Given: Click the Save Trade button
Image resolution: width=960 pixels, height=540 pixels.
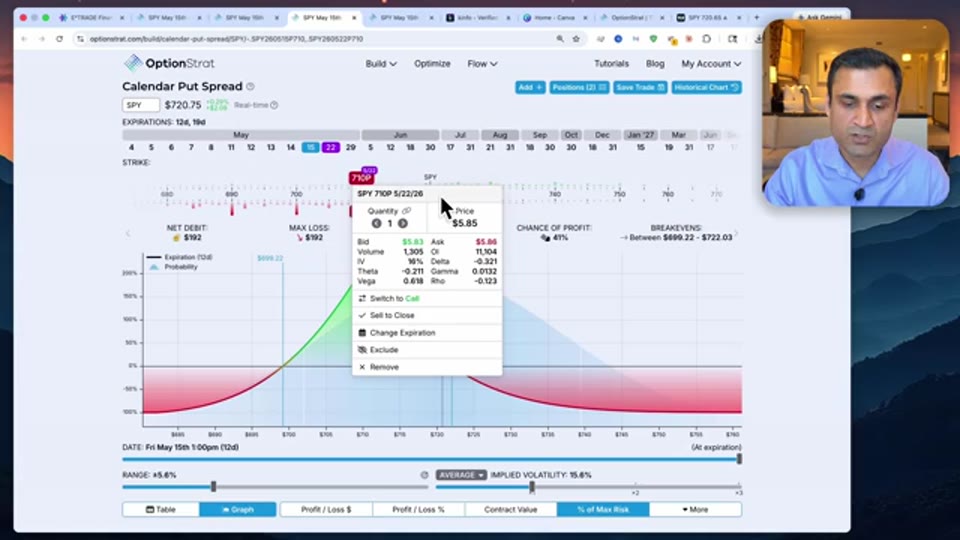Looking at the screenshot, I should 640,88.
